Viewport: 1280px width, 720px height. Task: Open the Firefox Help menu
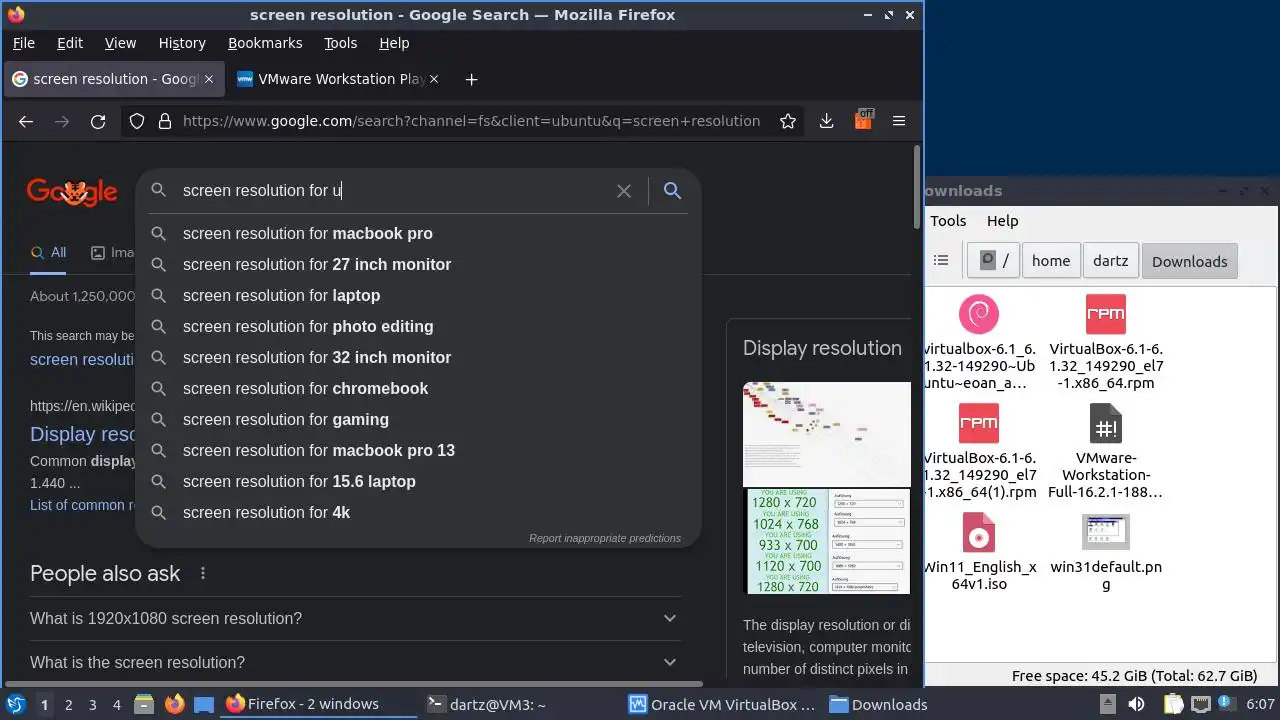pyautogui.click(x=394, y=43)
